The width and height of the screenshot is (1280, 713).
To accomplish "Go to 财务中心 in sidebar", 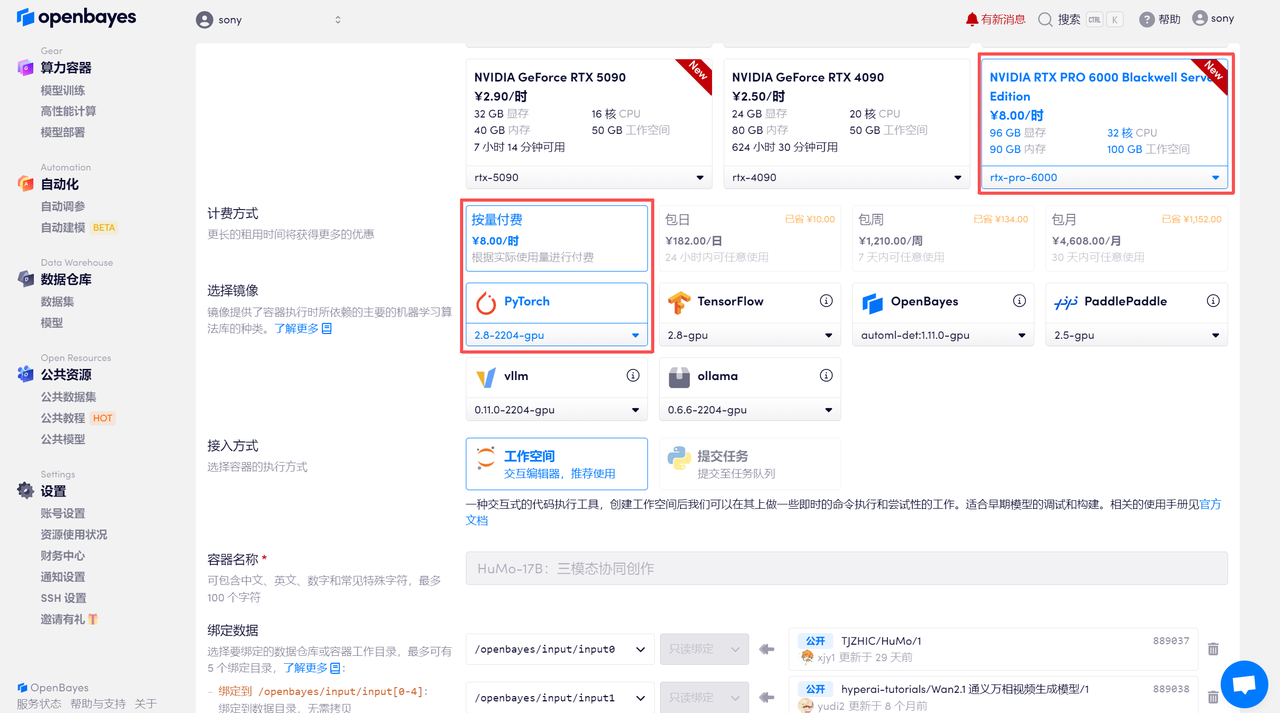I will tap(63, 555).
